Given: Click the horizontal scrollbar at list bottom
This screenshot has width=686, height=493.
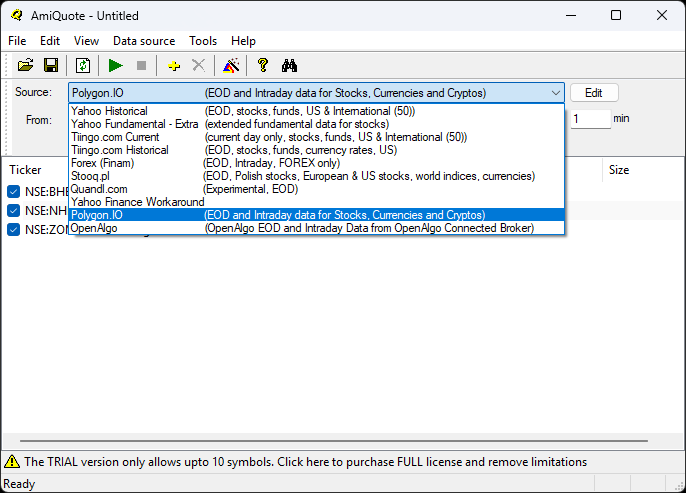Looking at the screenshot, I should pos(333,441).
